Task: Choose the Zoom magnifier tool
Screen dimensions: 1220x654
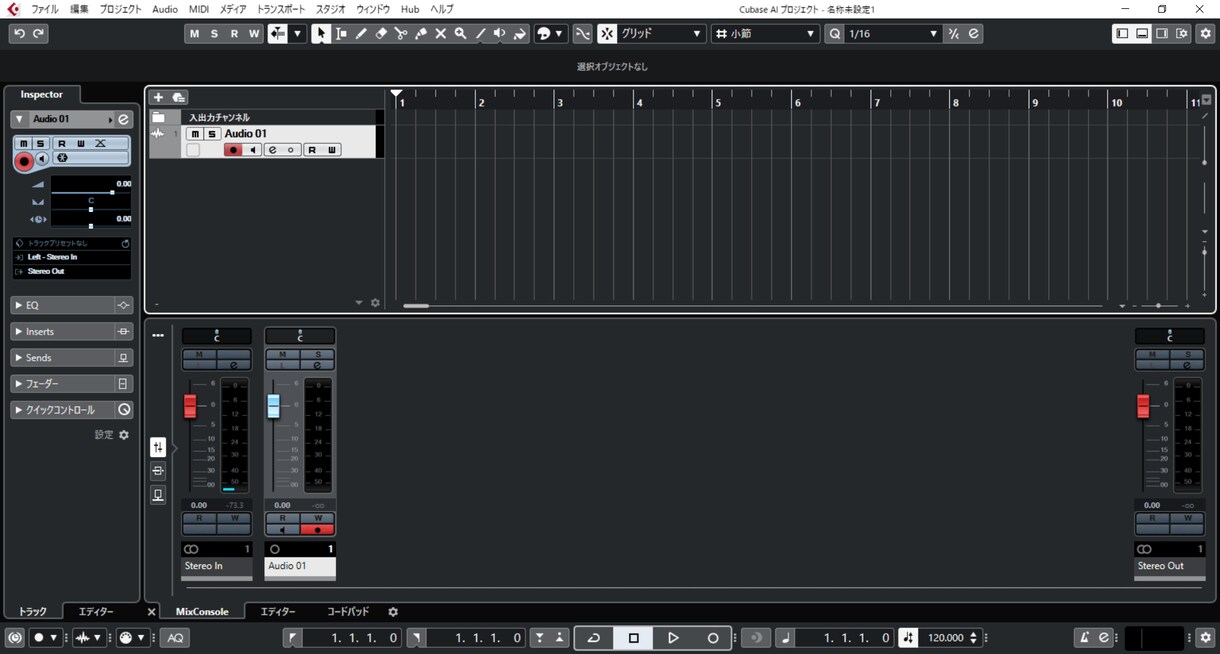Action: (x=460, y=34)
